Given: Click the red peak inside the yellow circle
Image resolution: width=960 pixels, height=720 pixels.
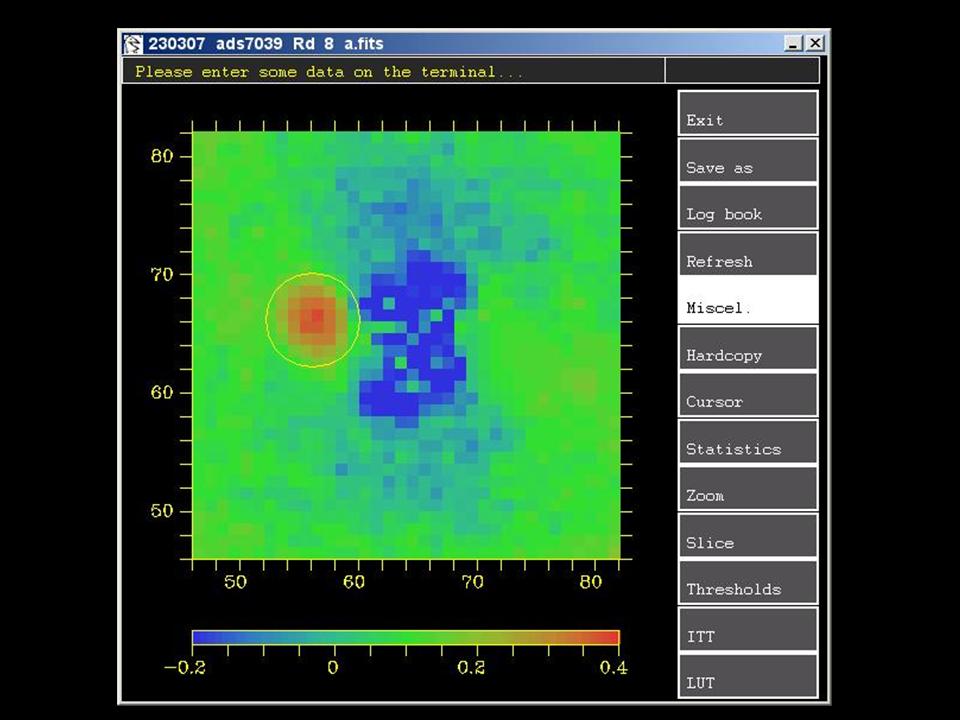Looking at the screenshot, I should click(x=315, y=318).
